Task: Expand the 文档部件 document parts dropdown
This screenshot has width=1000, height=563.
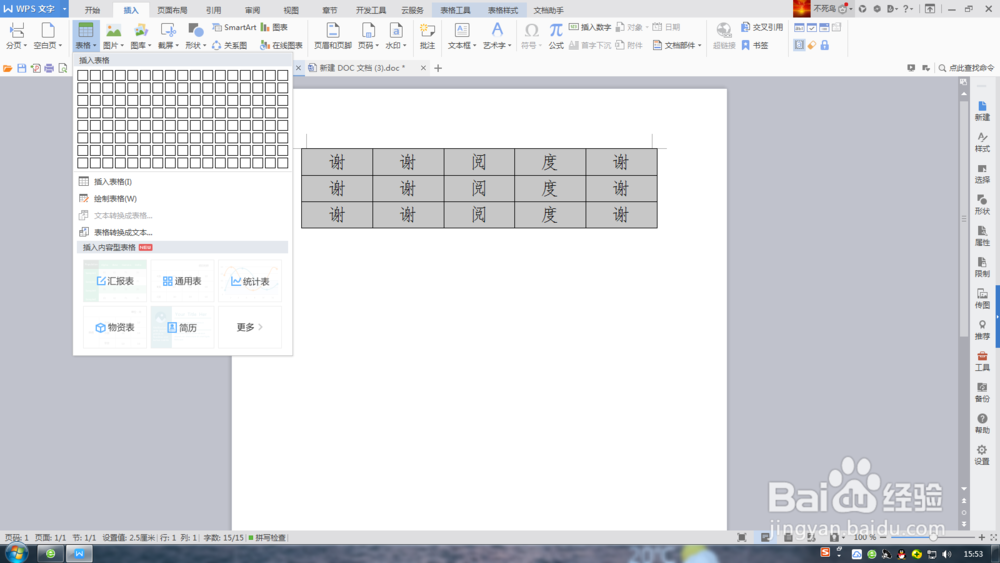Action: click(677, 46)
